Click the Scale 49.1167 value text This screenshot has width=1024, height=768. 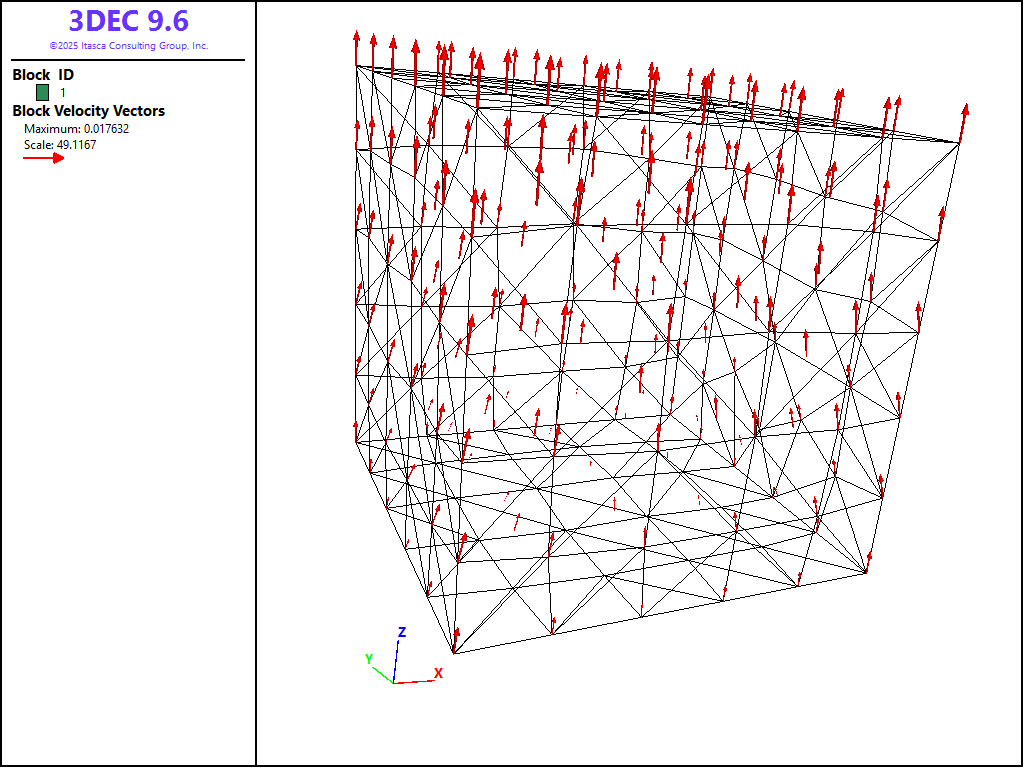tap(60, 144)
